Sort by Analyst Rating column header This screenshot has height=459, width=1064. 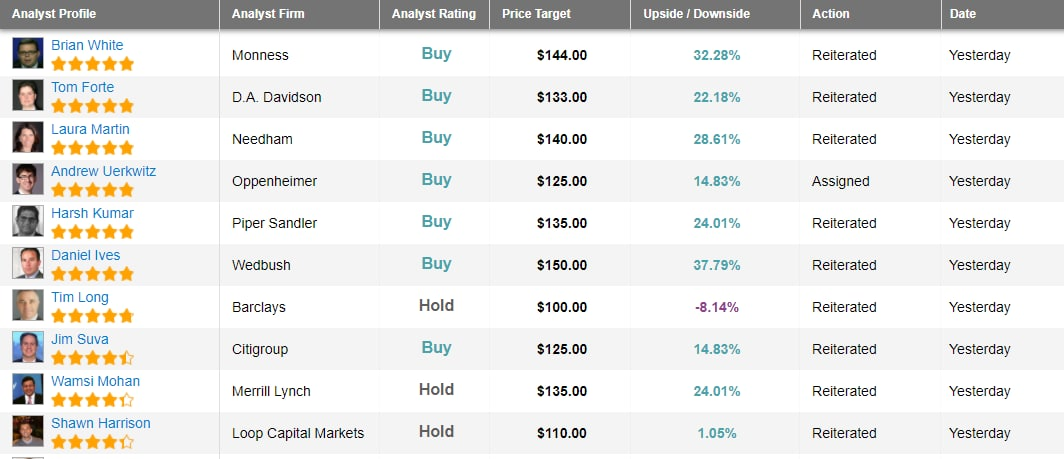[434, 14]
